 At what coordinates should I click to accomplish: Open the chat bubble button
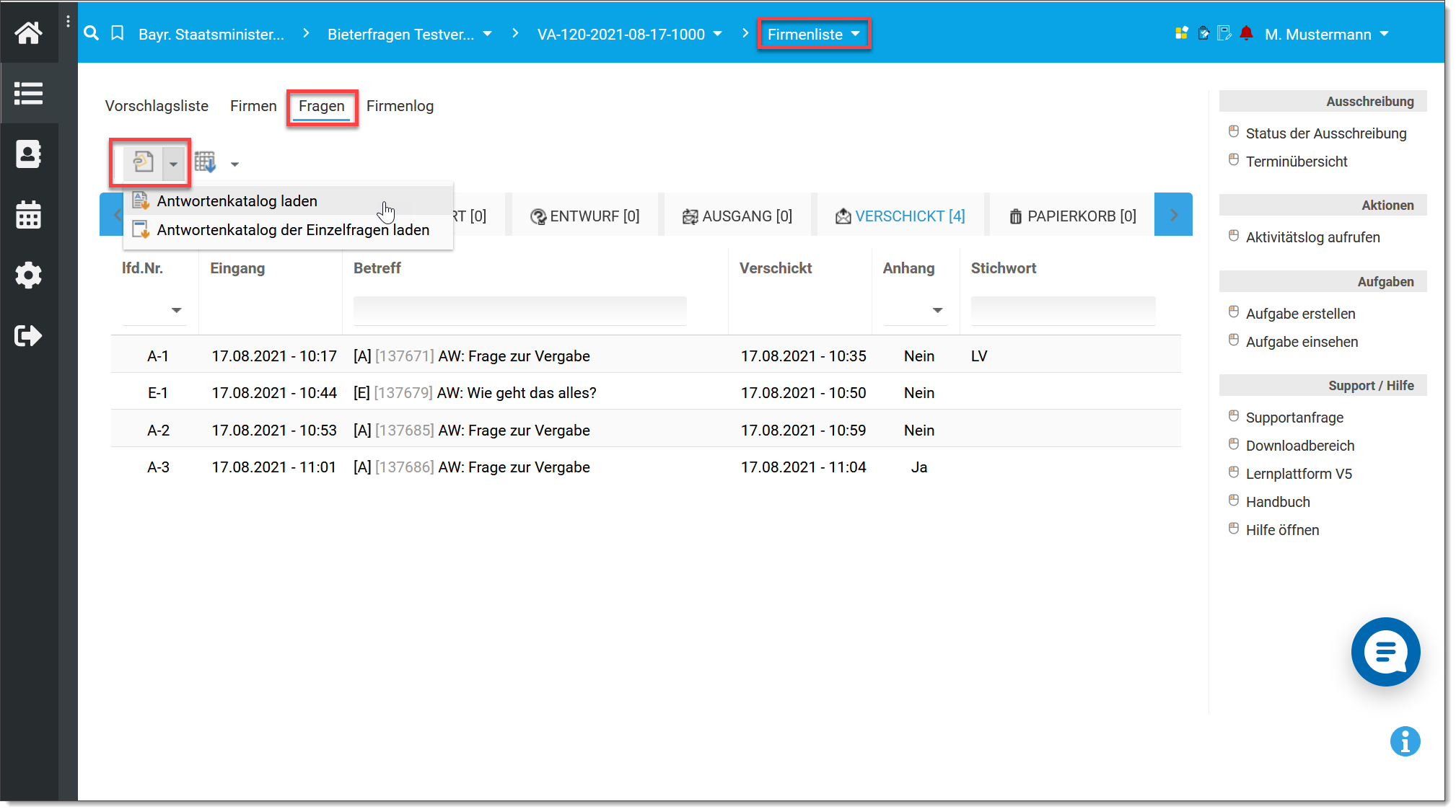pyautogui.click(x=1385, y=652)
